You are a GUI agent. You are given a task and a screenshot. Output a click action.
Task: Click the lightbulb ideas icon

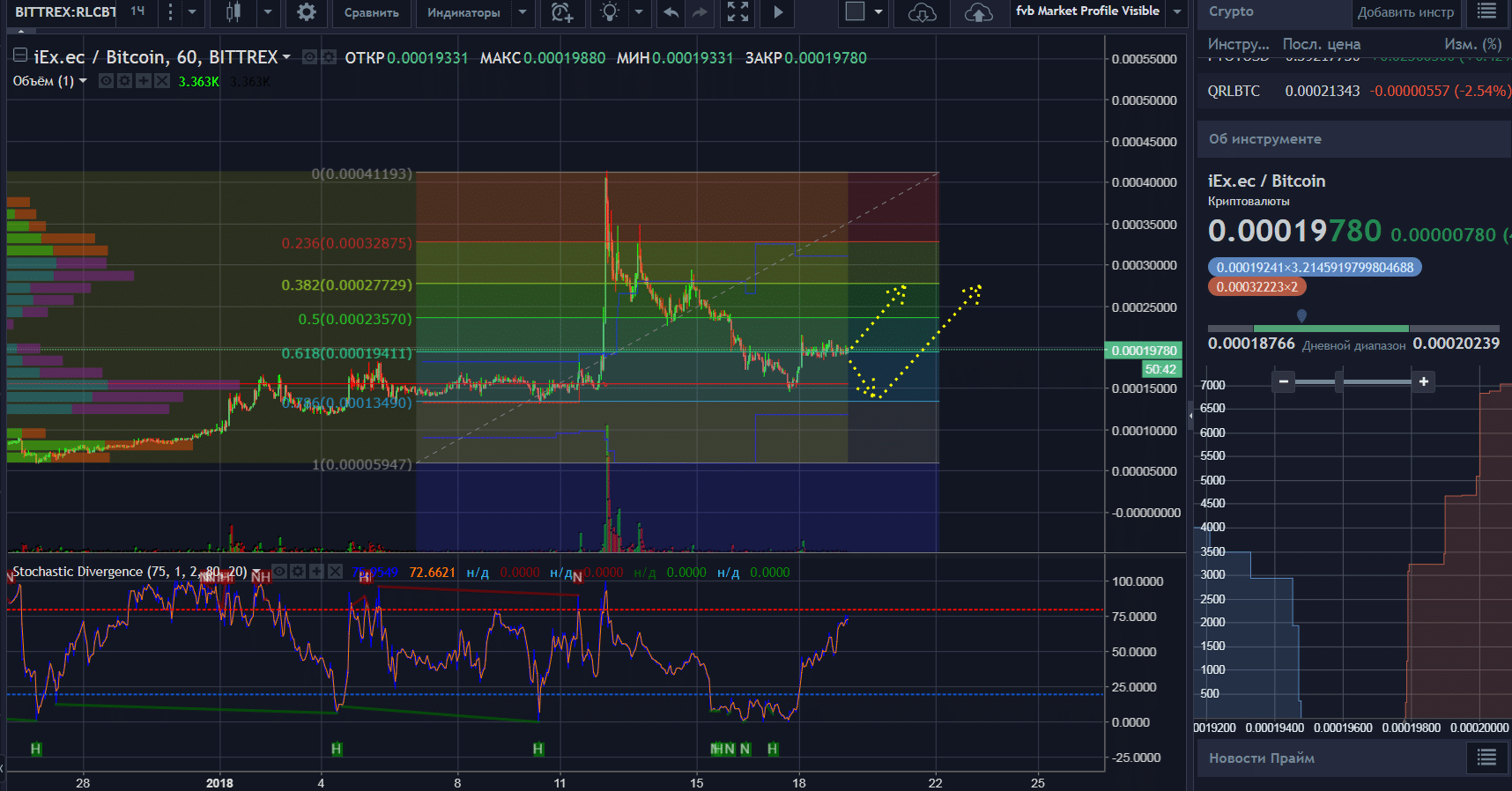[x=610, y=12]
